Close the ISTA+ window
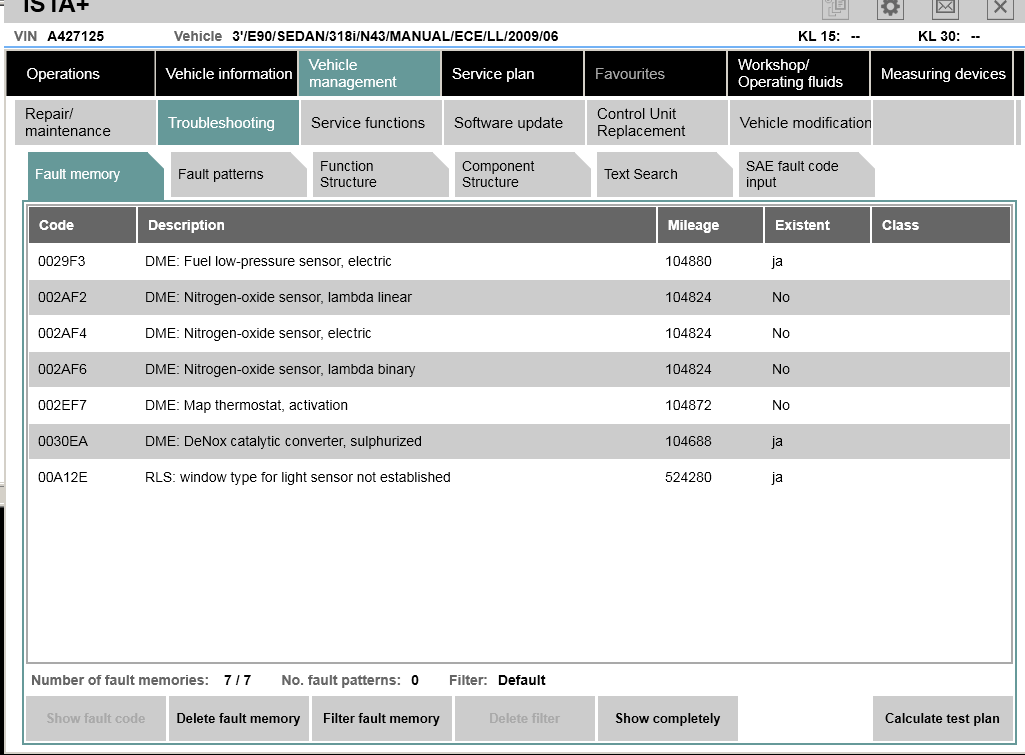 [x=1000, y=8]
